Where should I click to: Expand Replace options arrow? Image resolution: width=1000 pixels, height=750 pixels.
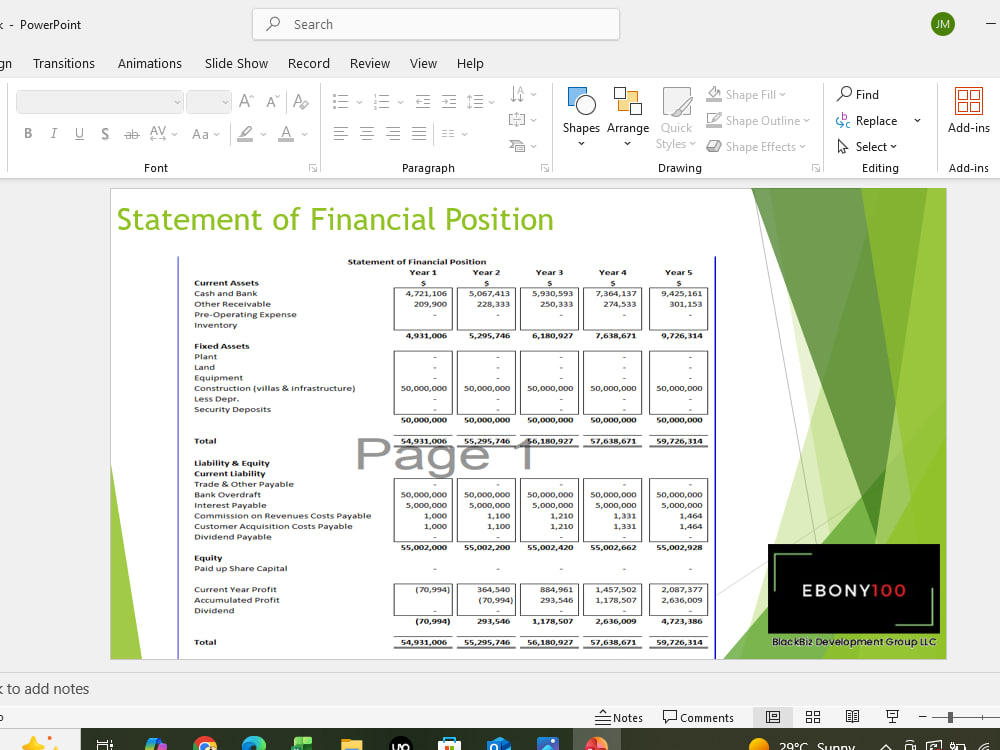[918, 121]
